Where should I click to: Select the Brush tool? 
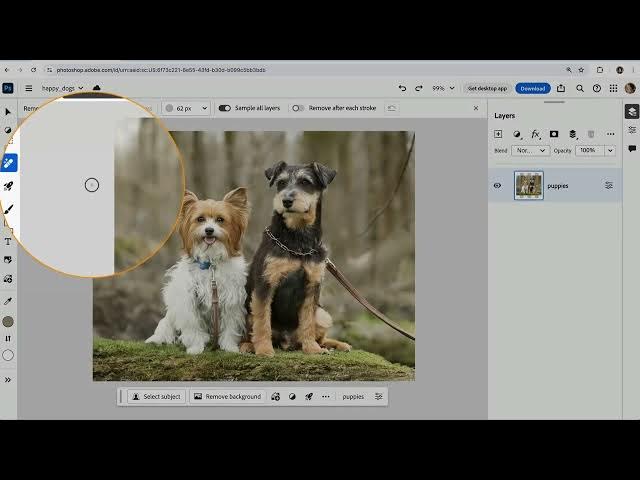click(x=8, y=210)
